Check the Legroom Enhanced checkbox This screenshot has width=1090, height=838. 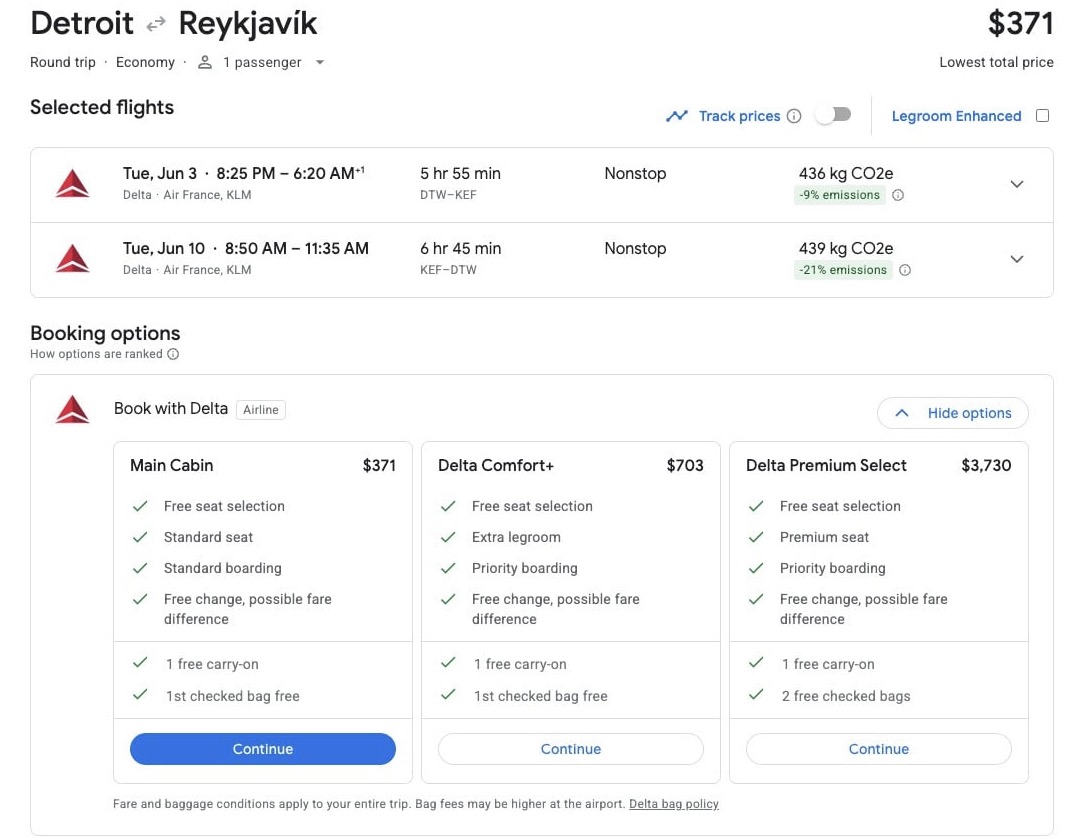[1043, 115]
